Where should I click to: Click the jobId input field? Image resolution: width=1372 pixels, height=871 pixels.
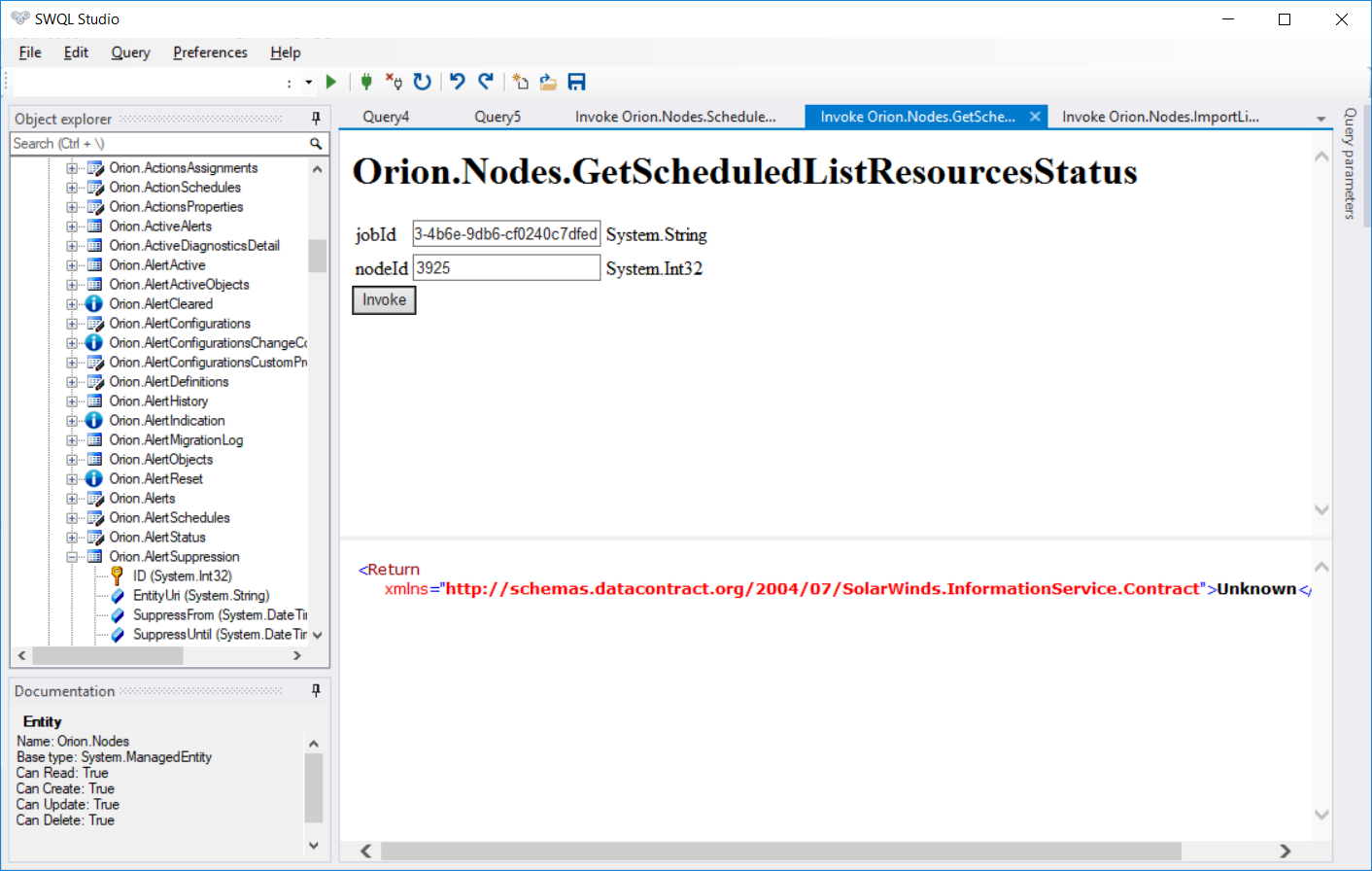506,234
